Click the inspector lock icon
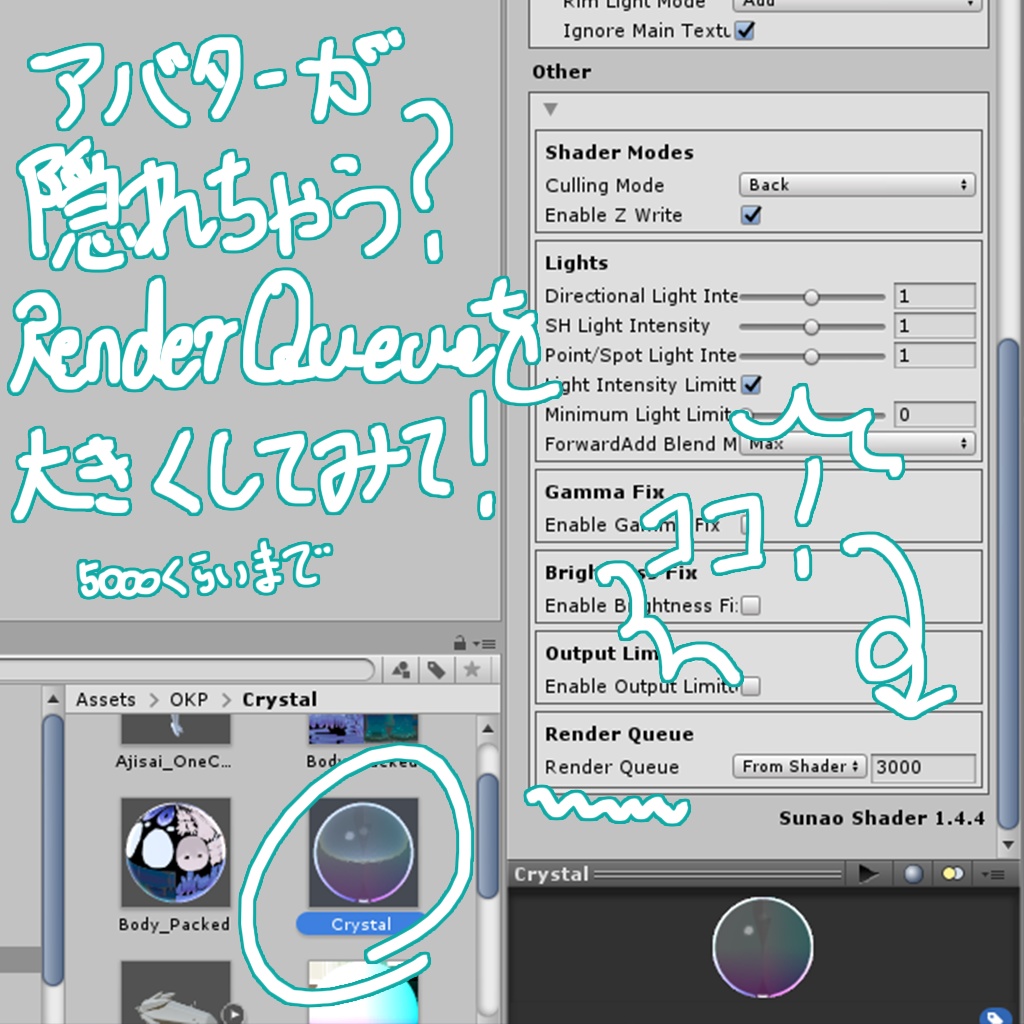Screen dimensions: 1024x1024 click(x=462, y=644)
